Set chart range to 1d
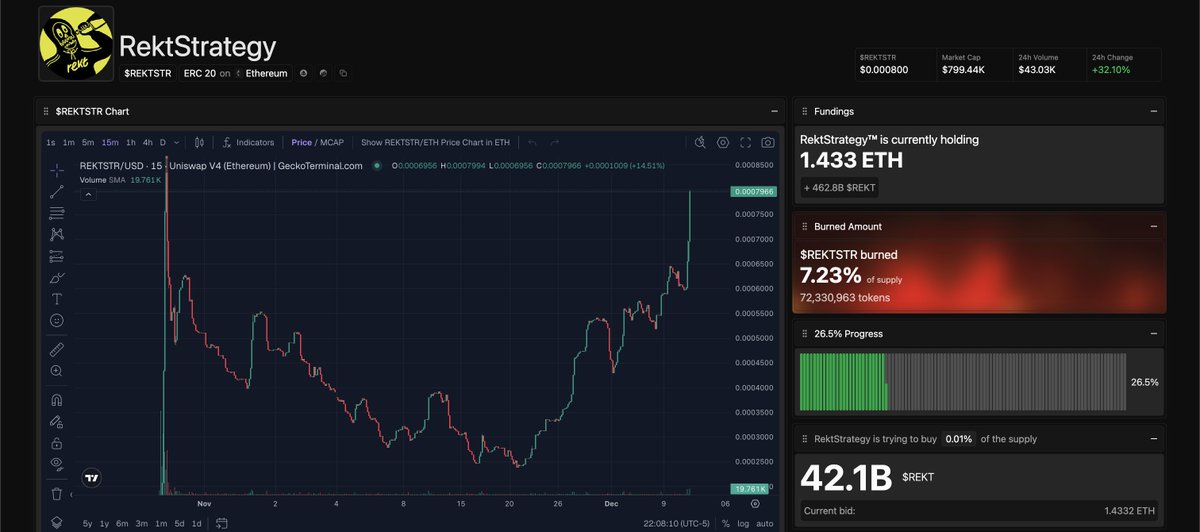 [197, 523]
